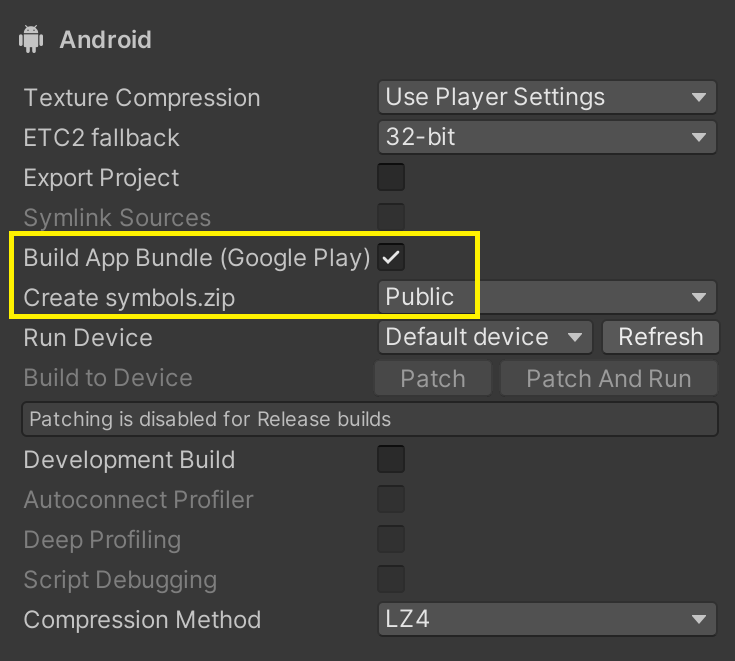Click the Patching is disabled message box
This screenshot has width=735, height=661.
(x=370, y=419)
